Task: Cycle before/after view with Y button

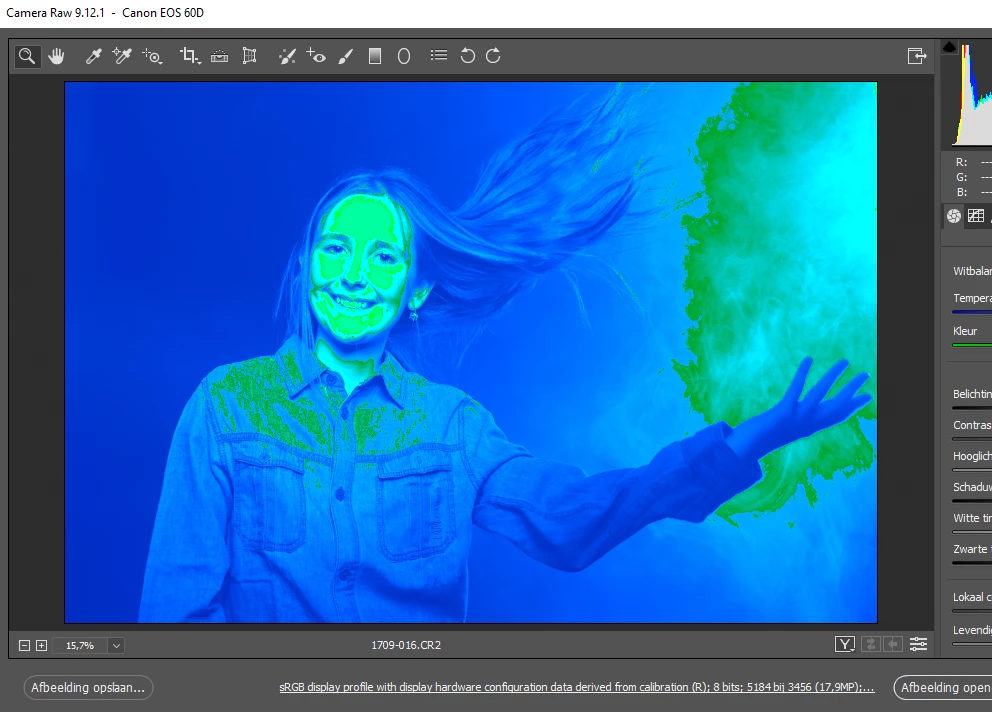Action: [845, 644]
